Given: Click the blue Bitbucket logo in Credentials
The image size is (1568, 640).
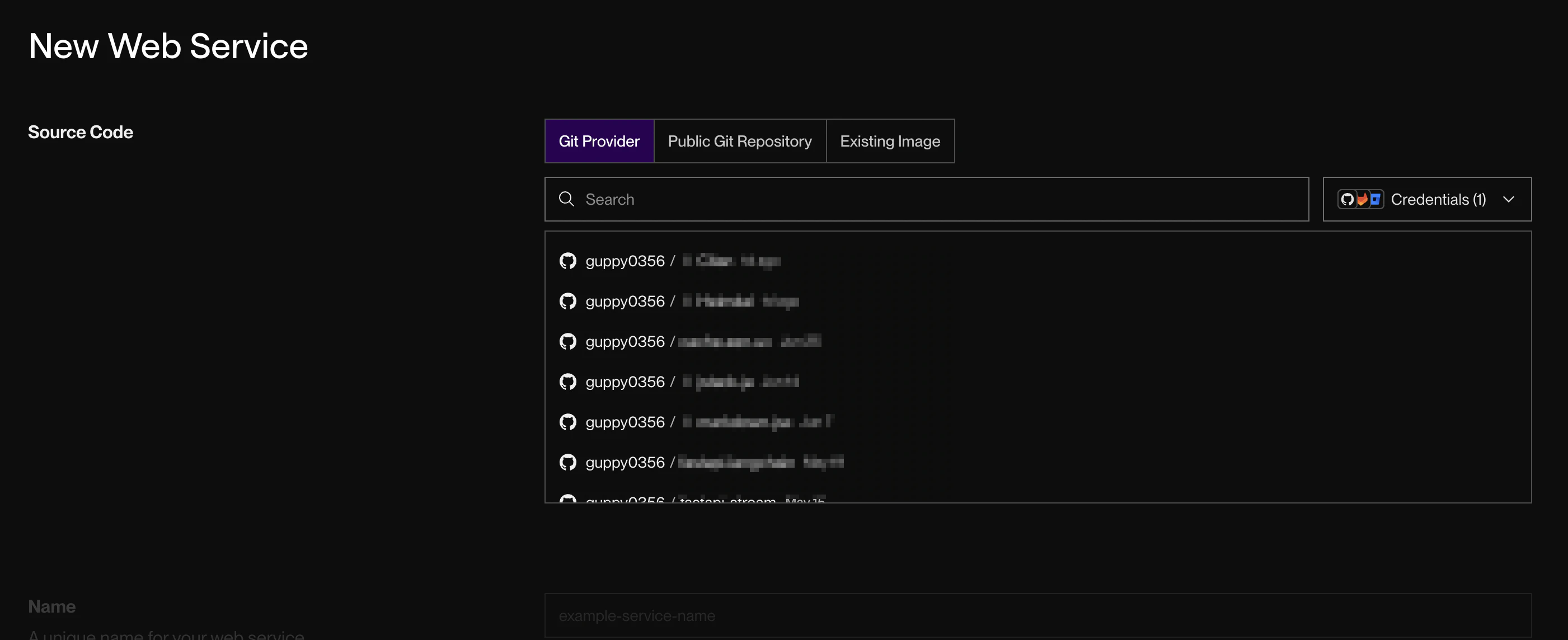Looking at the screenshot, I should click(1375, 199).
